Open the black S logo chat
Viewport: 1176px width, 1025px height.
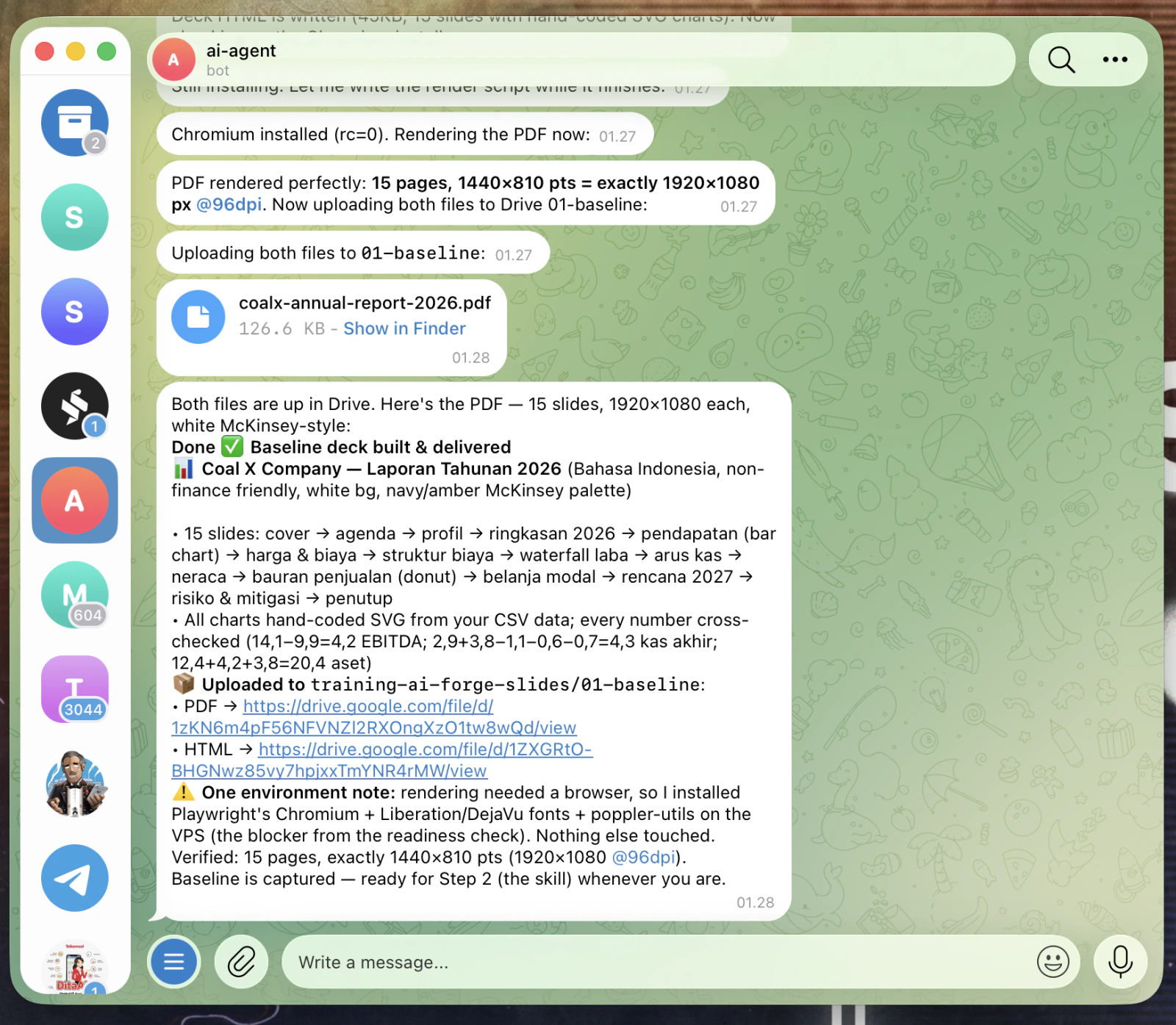click(74, 406)
